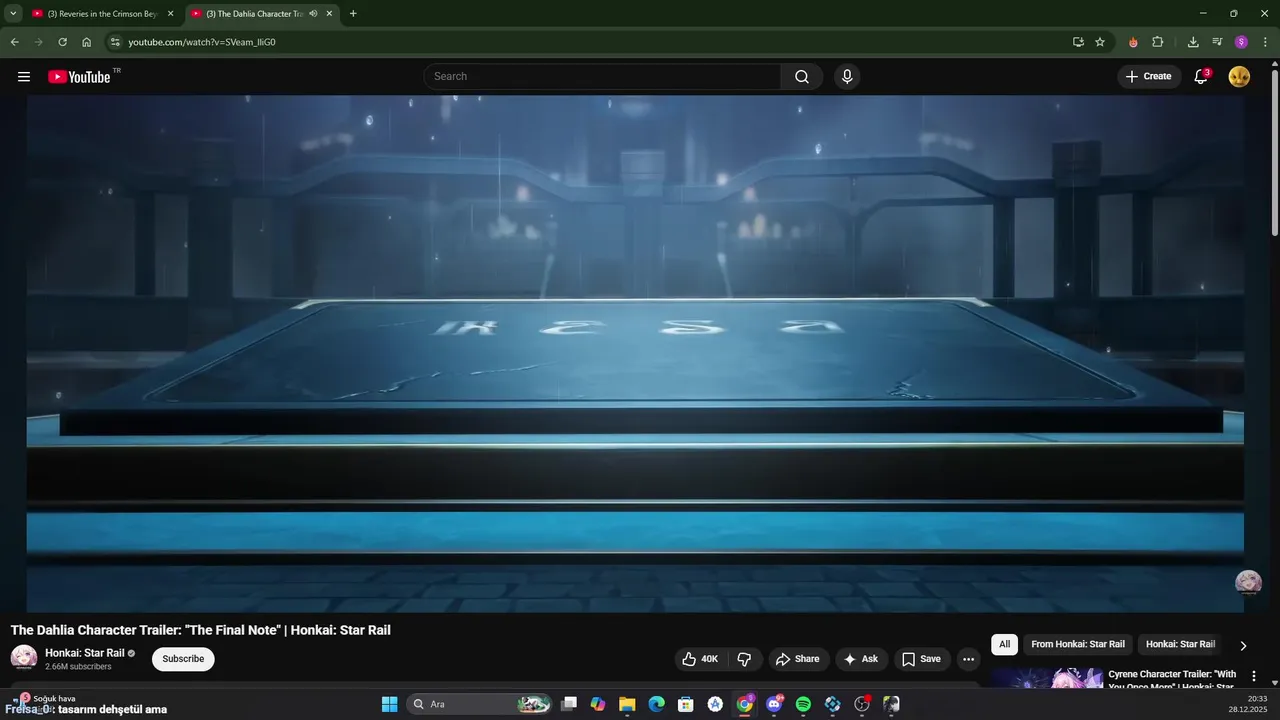This screenshot has height=720, width=1280.
Task: Switch to Reveries in the Crimson tab
Action: pyautogui.click(x=101, y=14)
